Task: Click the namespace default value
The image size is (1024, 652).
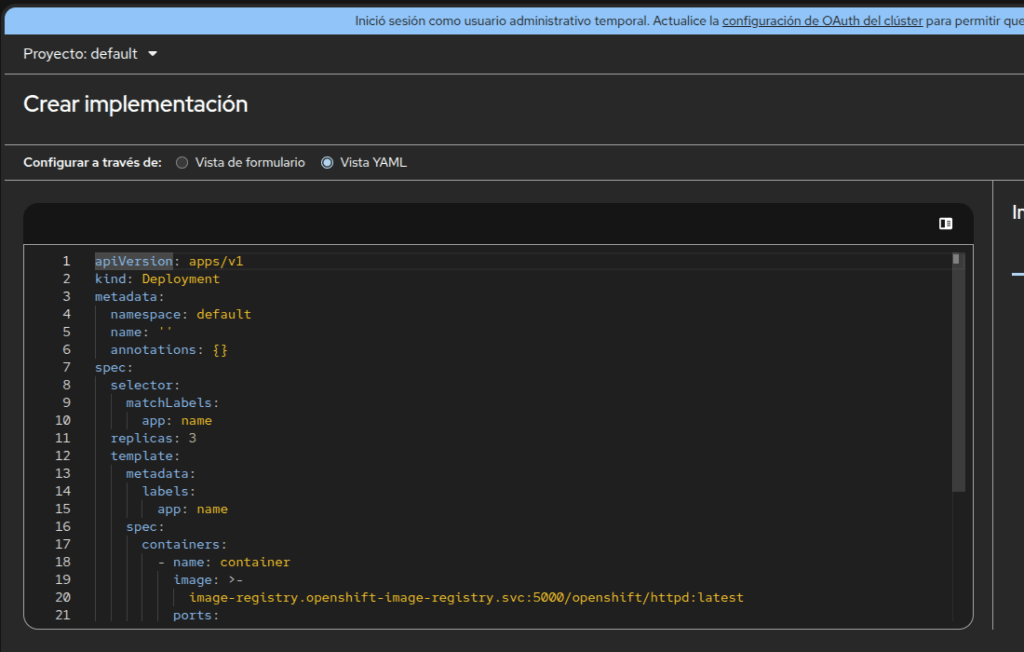Action: click(223, 314)
